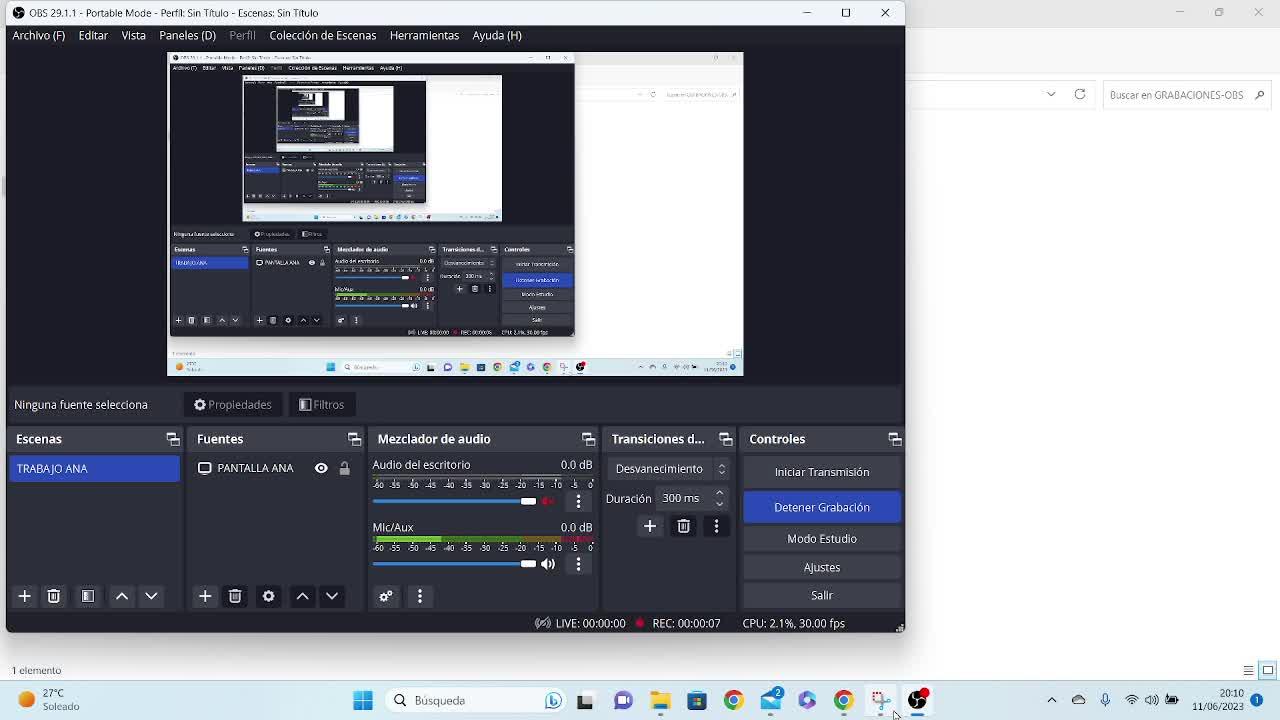The image size is (1280, 720).
Task: Open scene filters icon in Escenas toolbar
Action: tap(88, 596)
